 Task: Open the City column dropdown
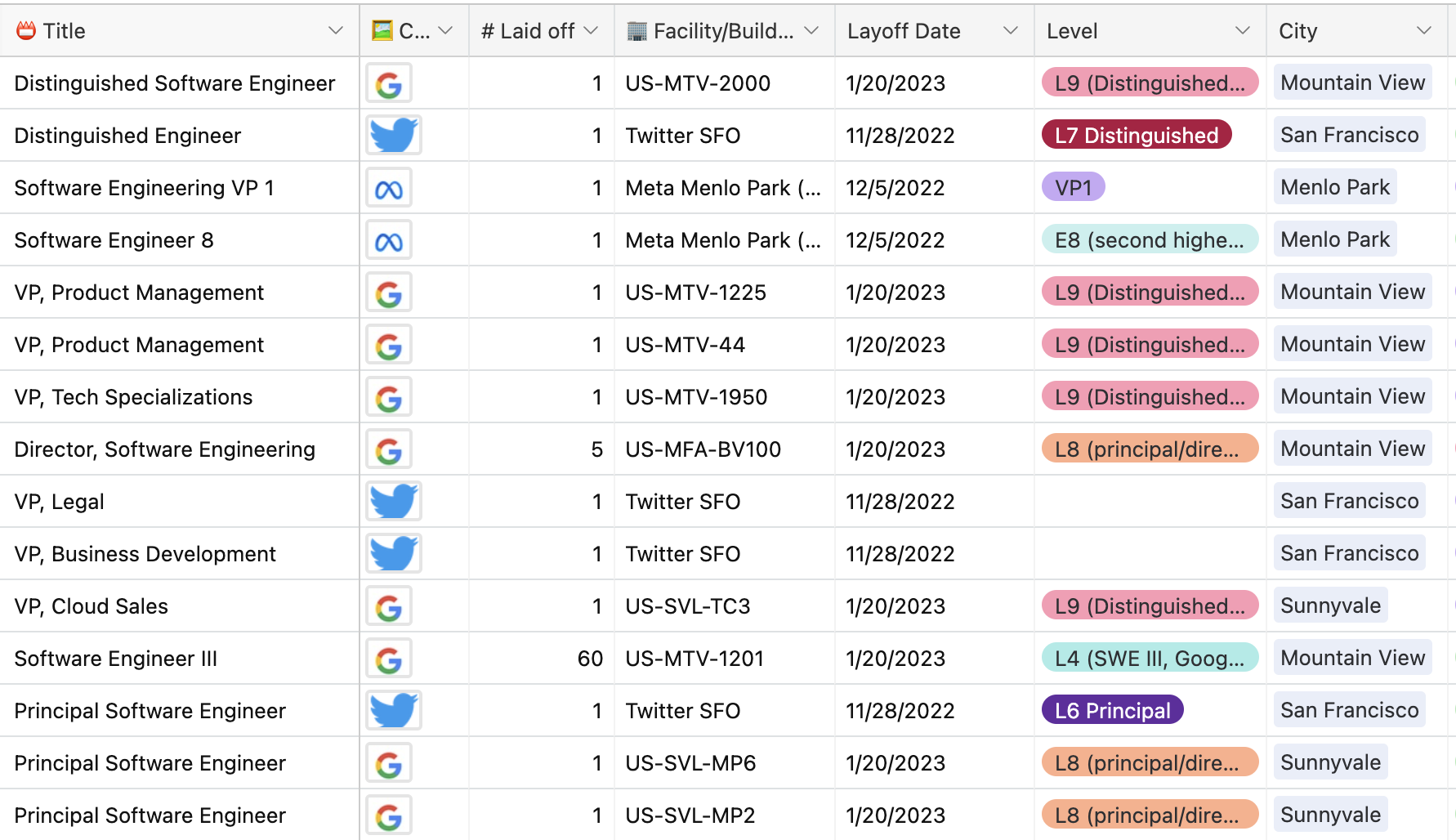[x=1423, y=30]
